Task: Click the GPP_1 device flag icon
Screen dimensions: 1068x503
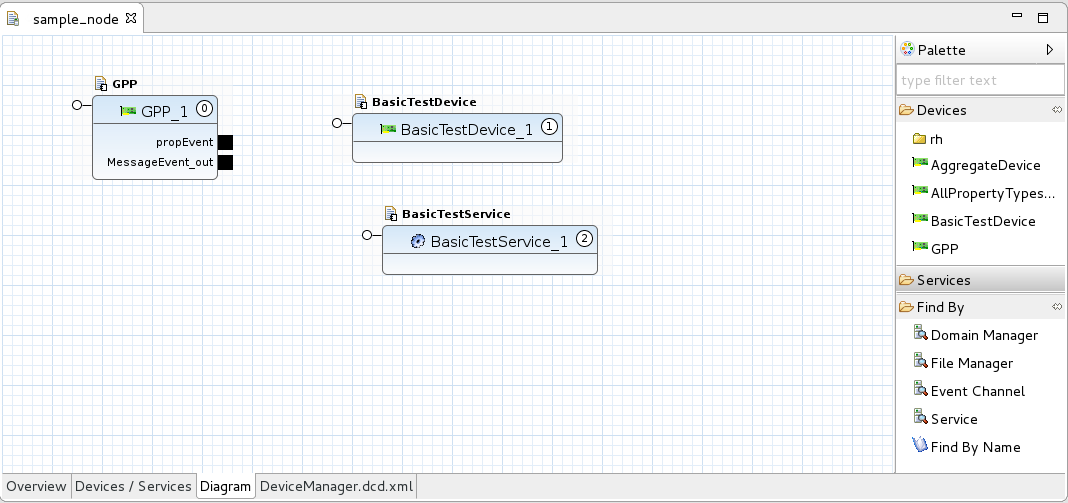Action: tap(128, 111)
